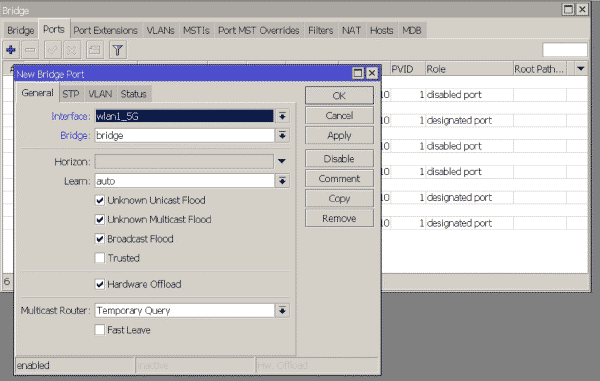This screenshot has height=381, width=600.
Task: Maximize the New Bridge Port dialog
Action: [358, 73]
